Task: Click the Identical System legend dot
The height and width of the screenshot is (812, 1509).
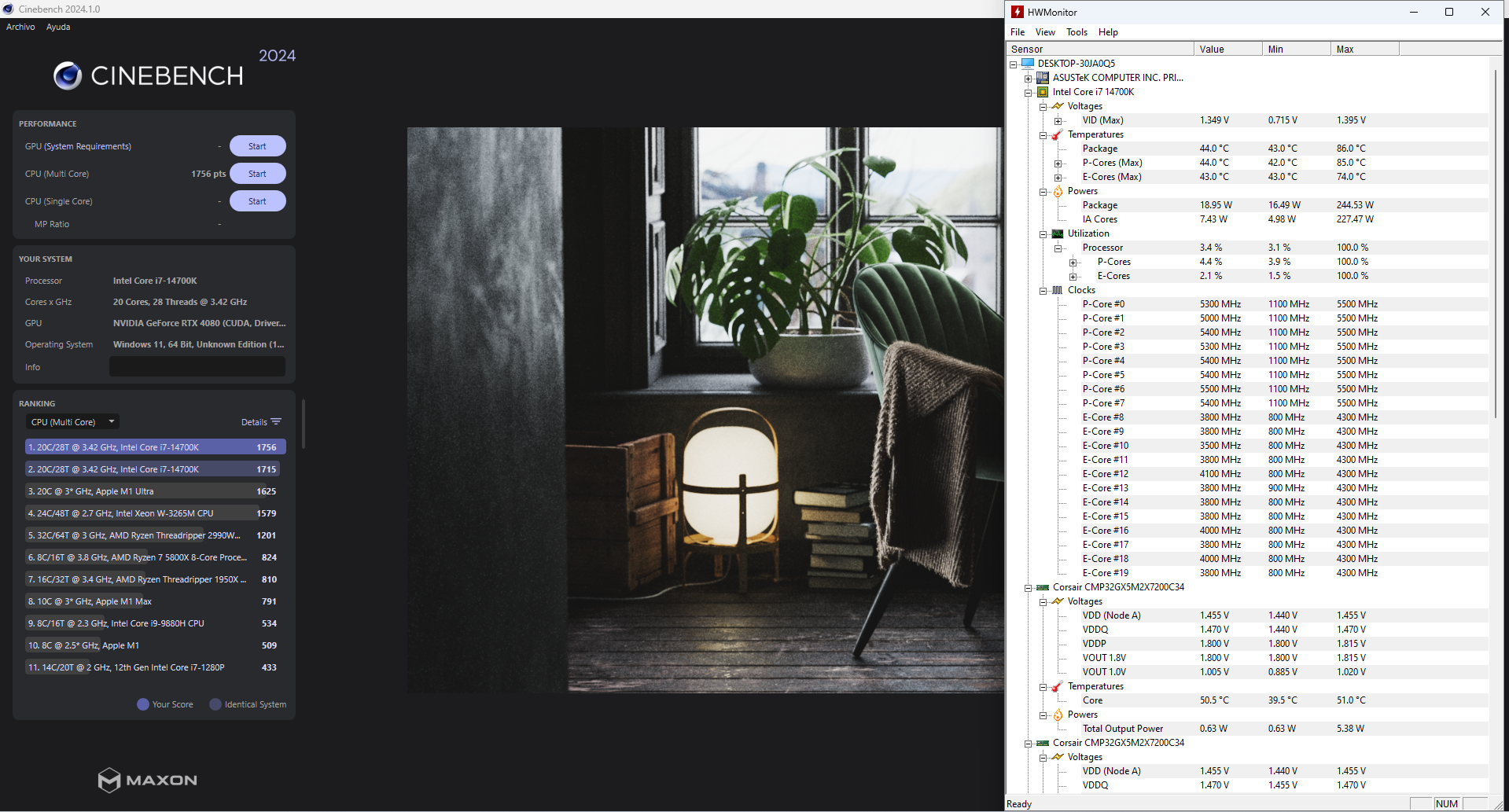Action: (x=215, y=704)
